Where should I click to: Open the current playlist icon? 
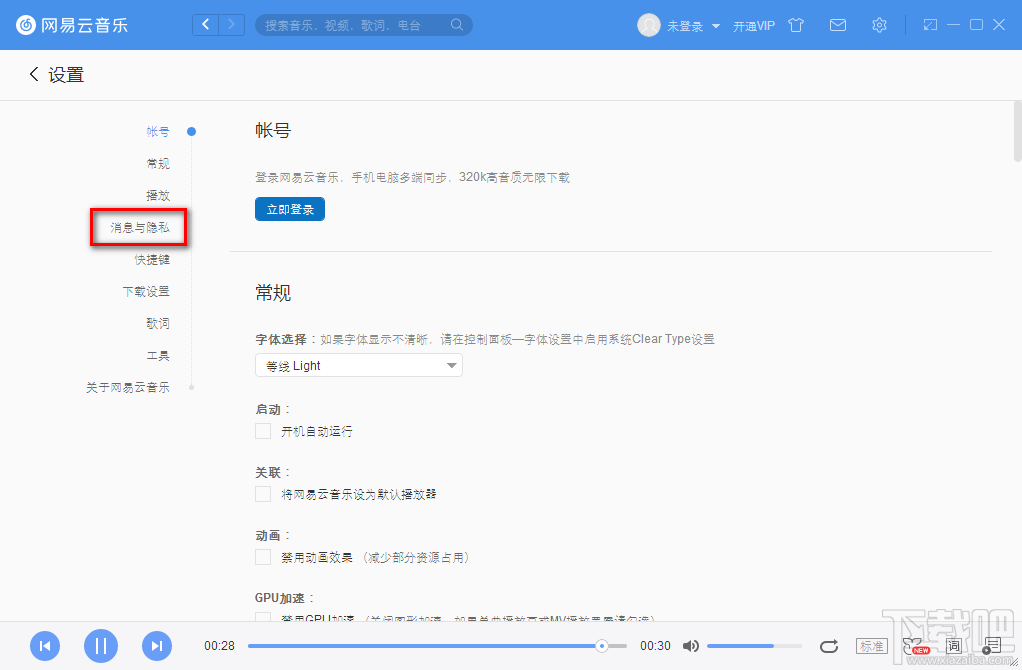coord(992,646)
